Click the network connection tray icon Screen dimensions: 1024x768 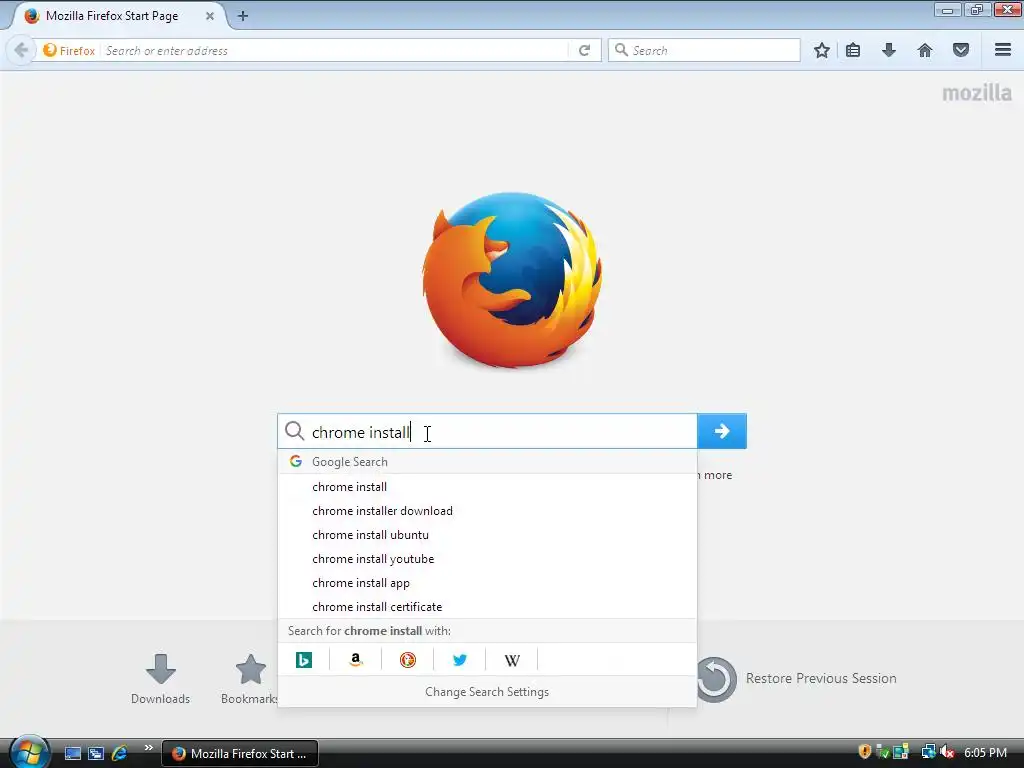pos(928,752)
